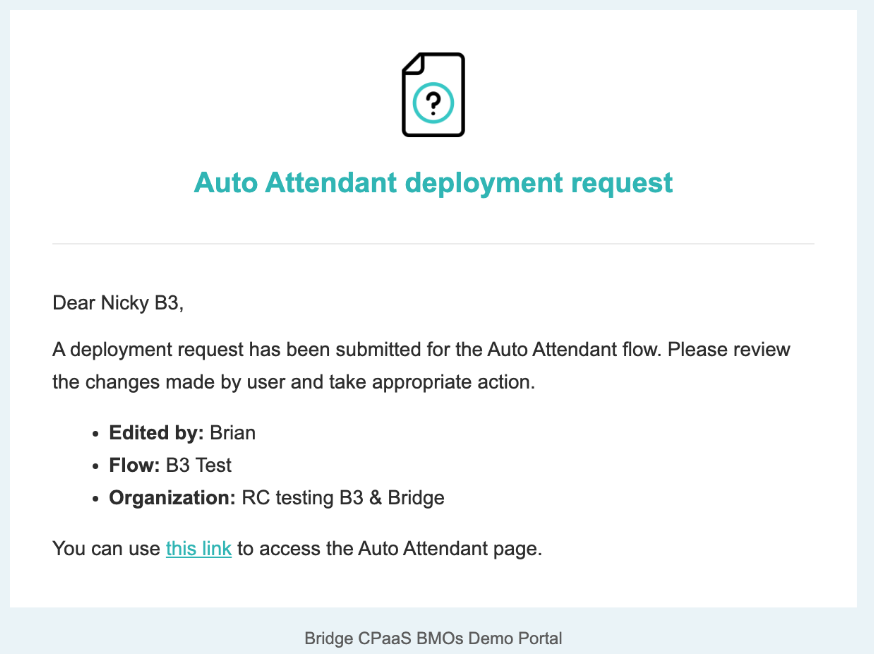
Task: Click the Bridge CPaaS BMOs Demo Portal footer
Action: 433,638
